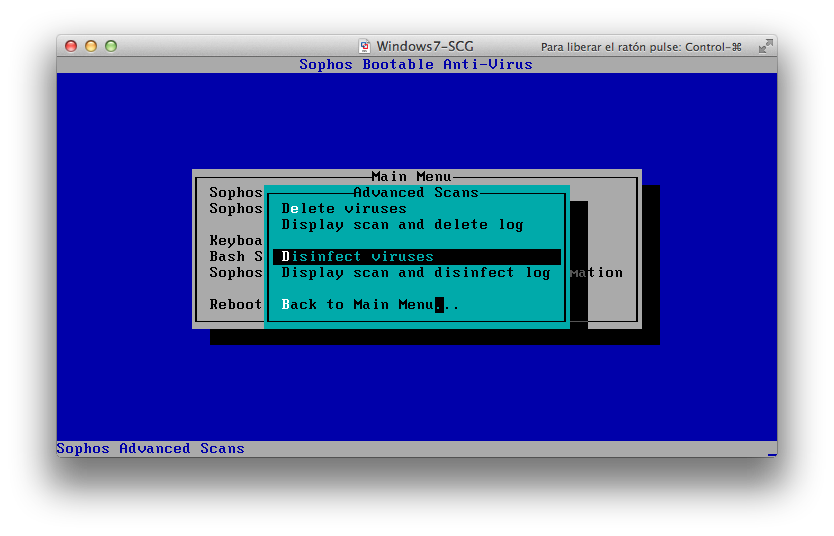Click the 'Bash S' entry in Main Menu
Image resolution: width=834 pixels, height=536 pixels.
236,257
